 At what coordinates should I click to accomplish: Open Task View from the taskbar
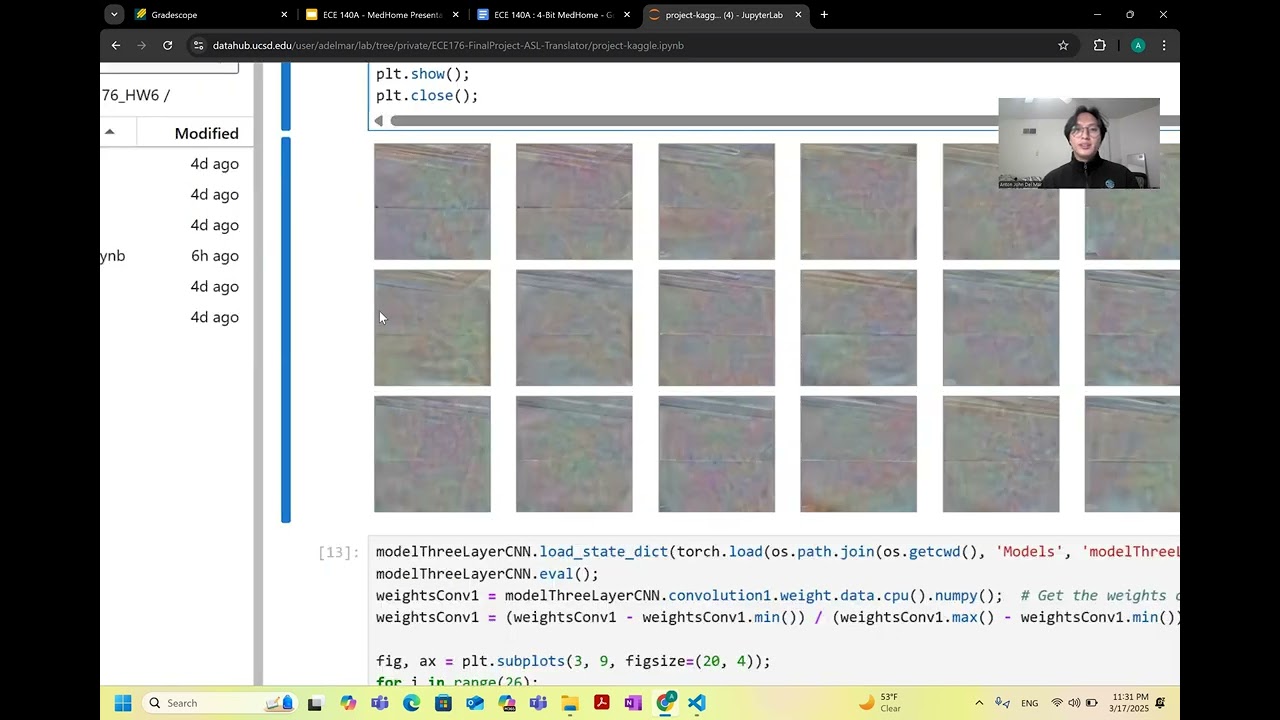click(315, 703)
